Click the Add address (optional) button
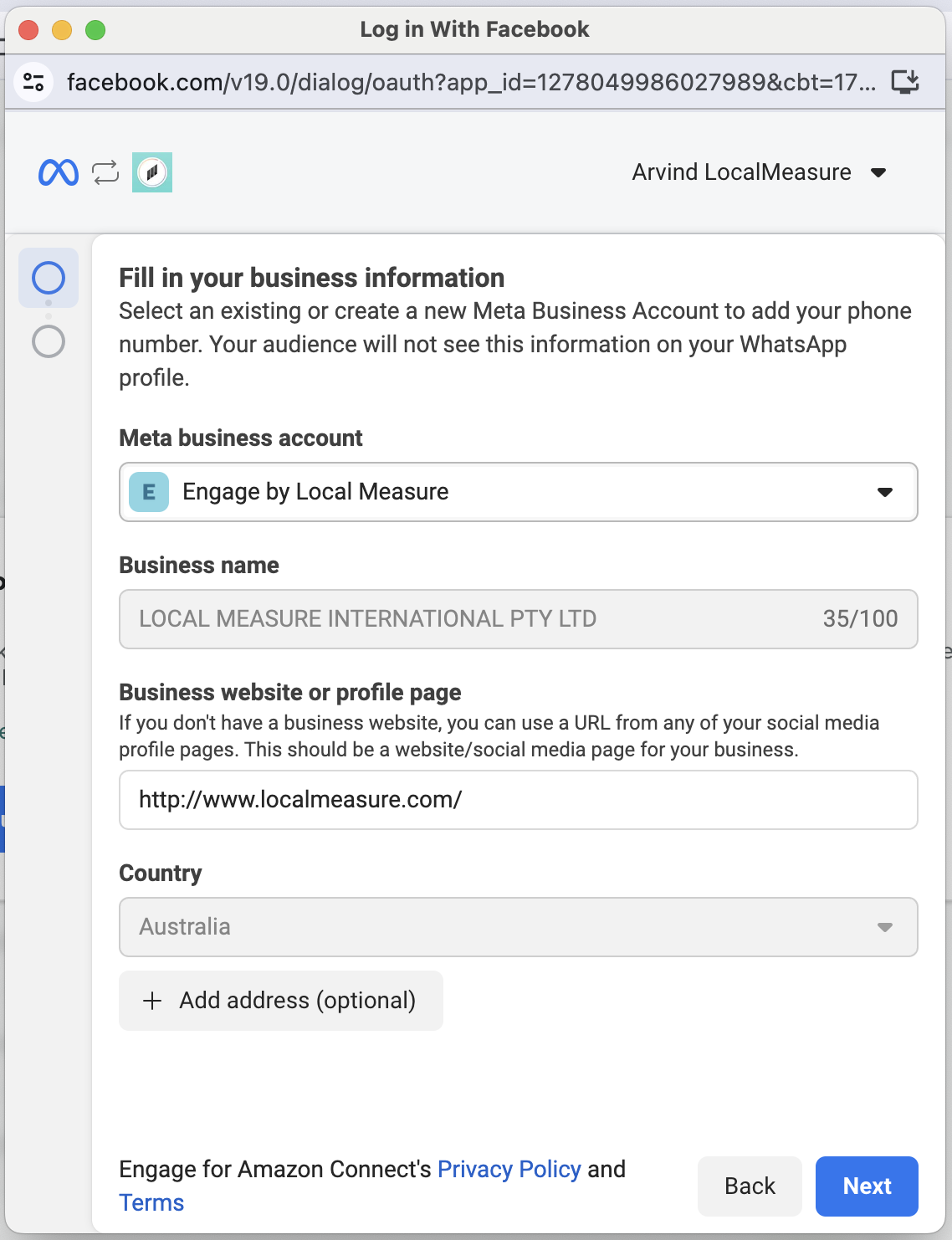 click(281, 1001)
